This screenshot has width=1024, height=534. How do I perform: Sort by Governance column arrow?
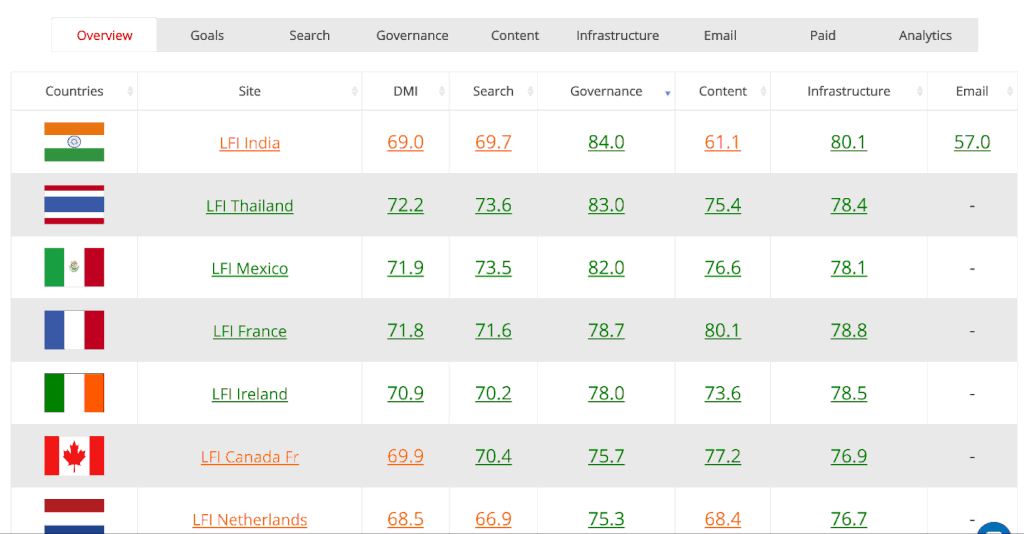click(667, 93)
